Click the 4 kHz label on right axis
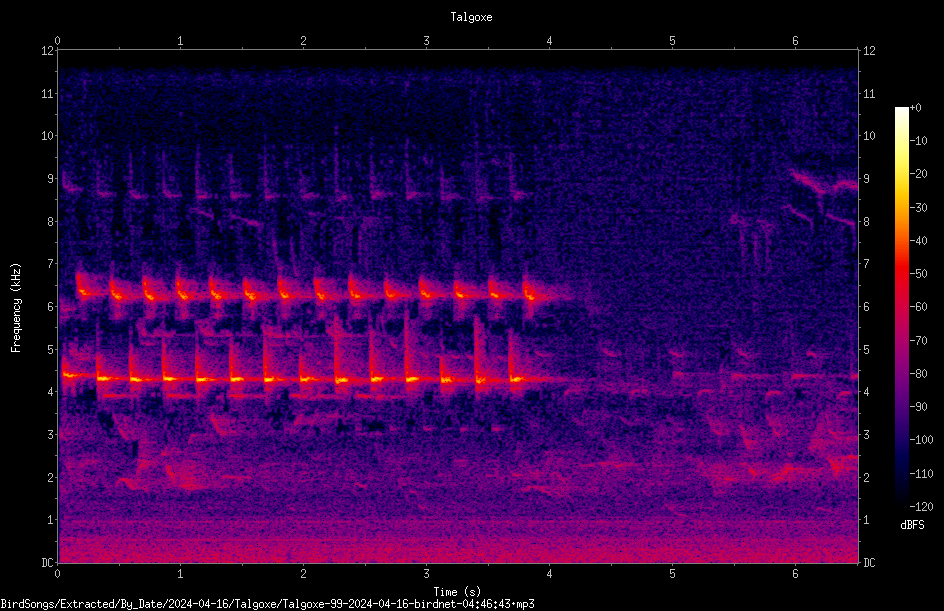This screenshot has height=611, width=944. point(866,392)
